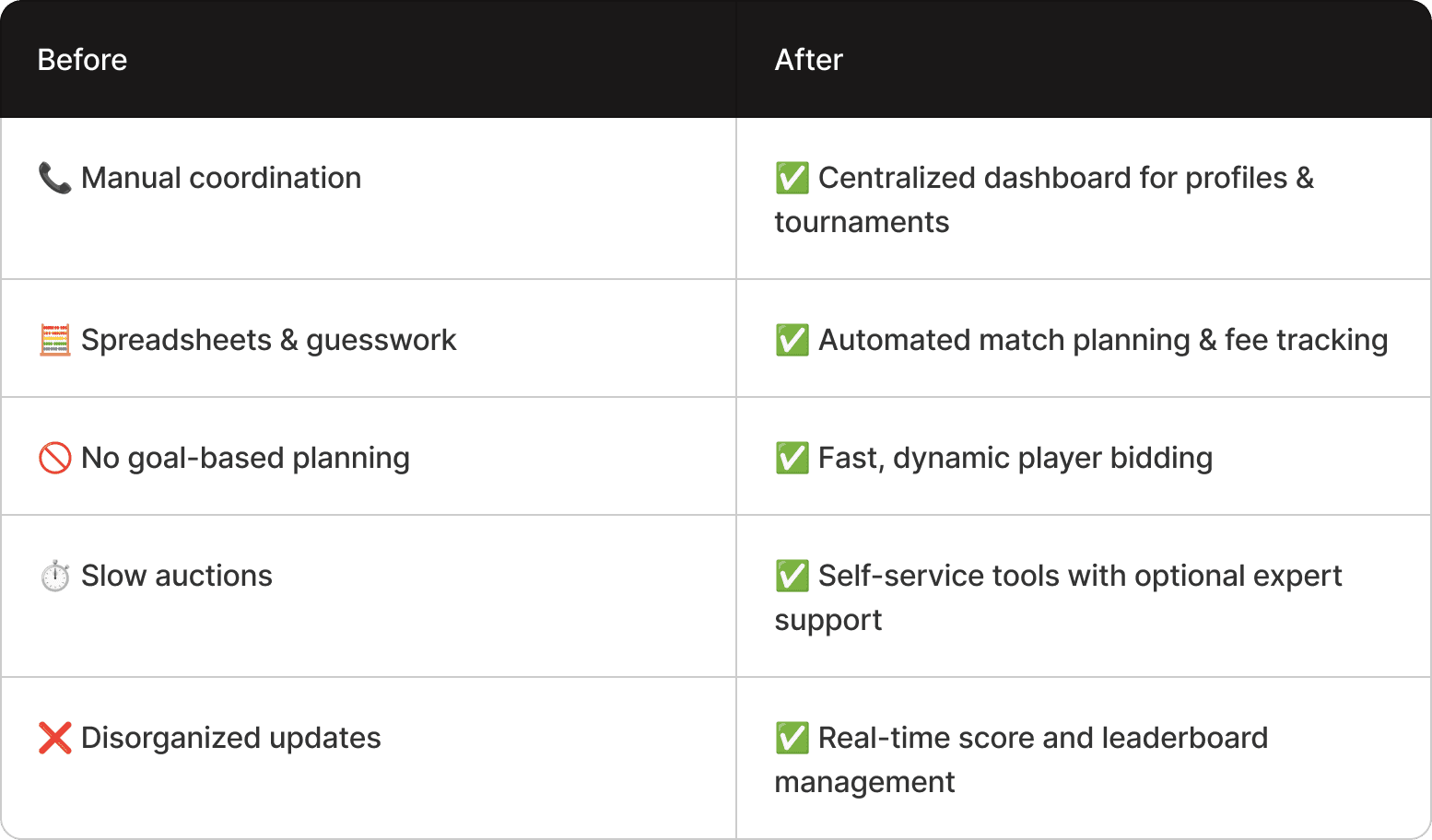1432x840 pixels.
Task: Click the red cross mark beside Disorganized updates
Action: tap(55, 738)
